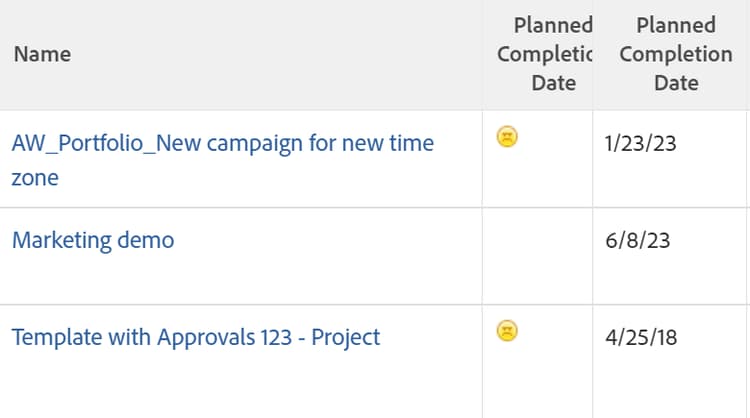Open Template with Approvals 123 - Project link

tap(196, 337)
